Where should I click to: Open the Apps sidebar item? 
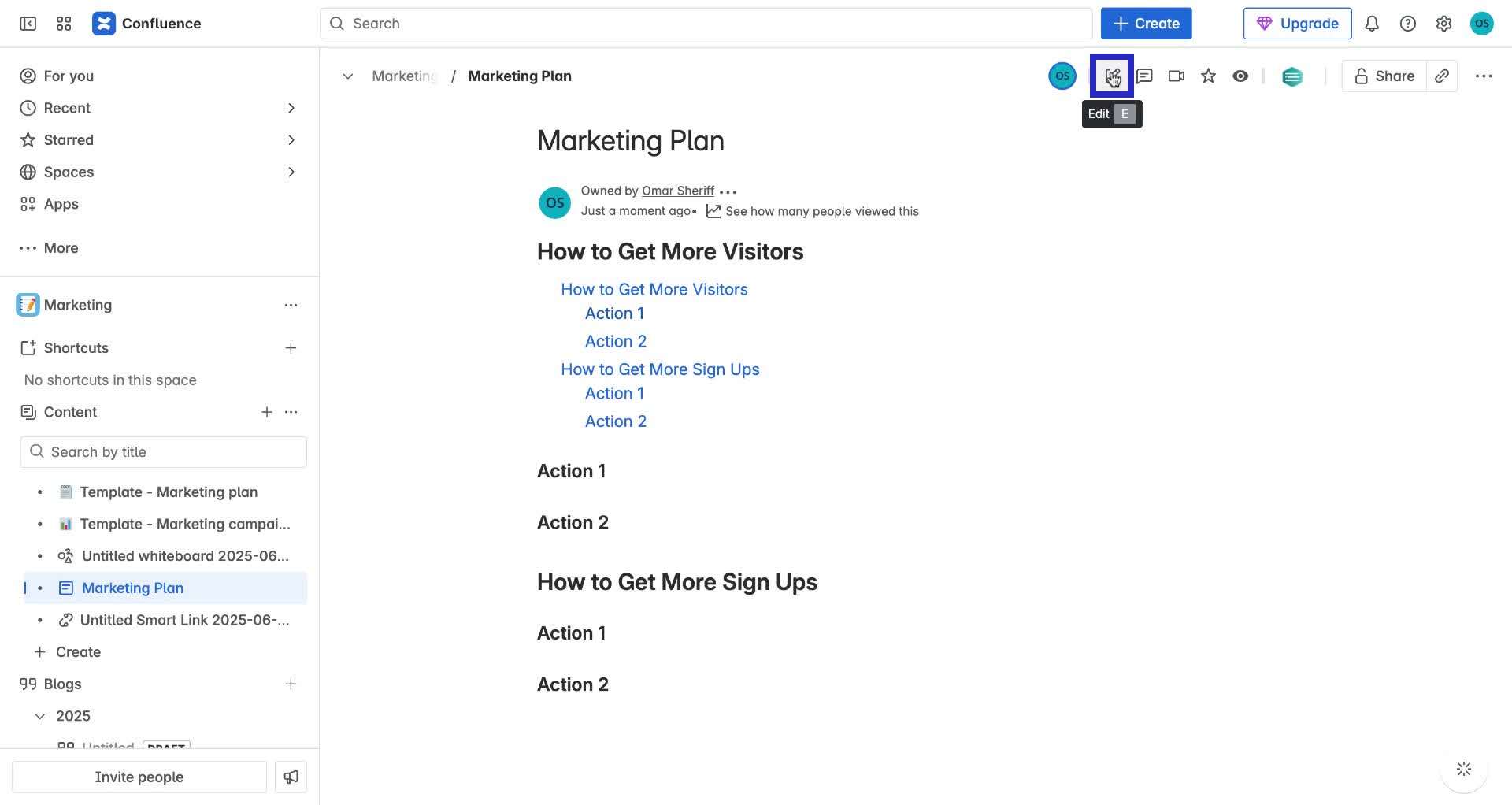(x=61, y=204)
